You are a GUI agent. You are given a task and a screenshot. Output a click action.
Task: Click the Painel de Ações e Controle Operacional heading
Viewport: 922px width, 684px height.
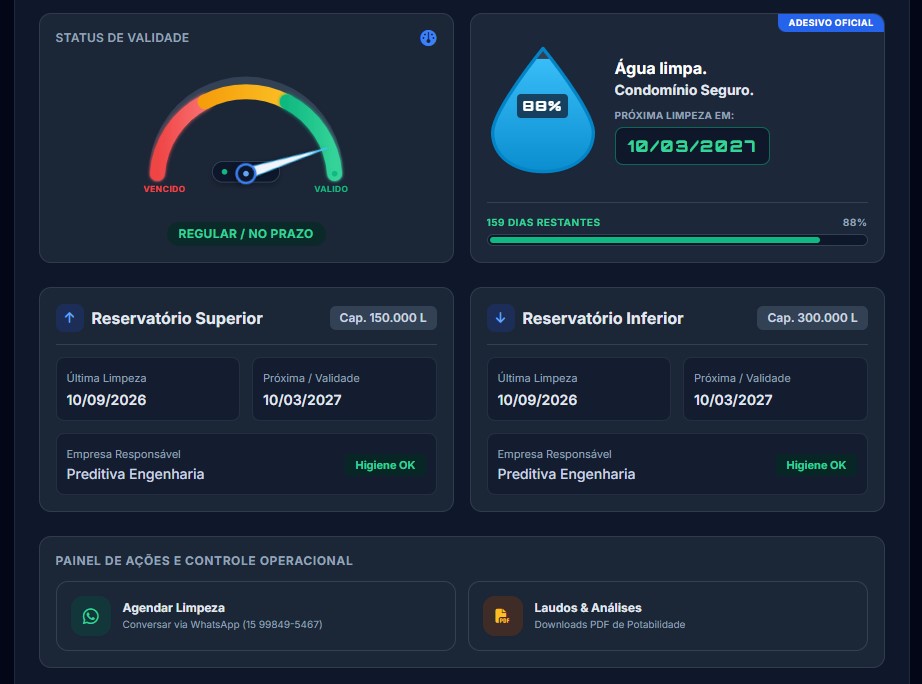click(x=204, y=560)
